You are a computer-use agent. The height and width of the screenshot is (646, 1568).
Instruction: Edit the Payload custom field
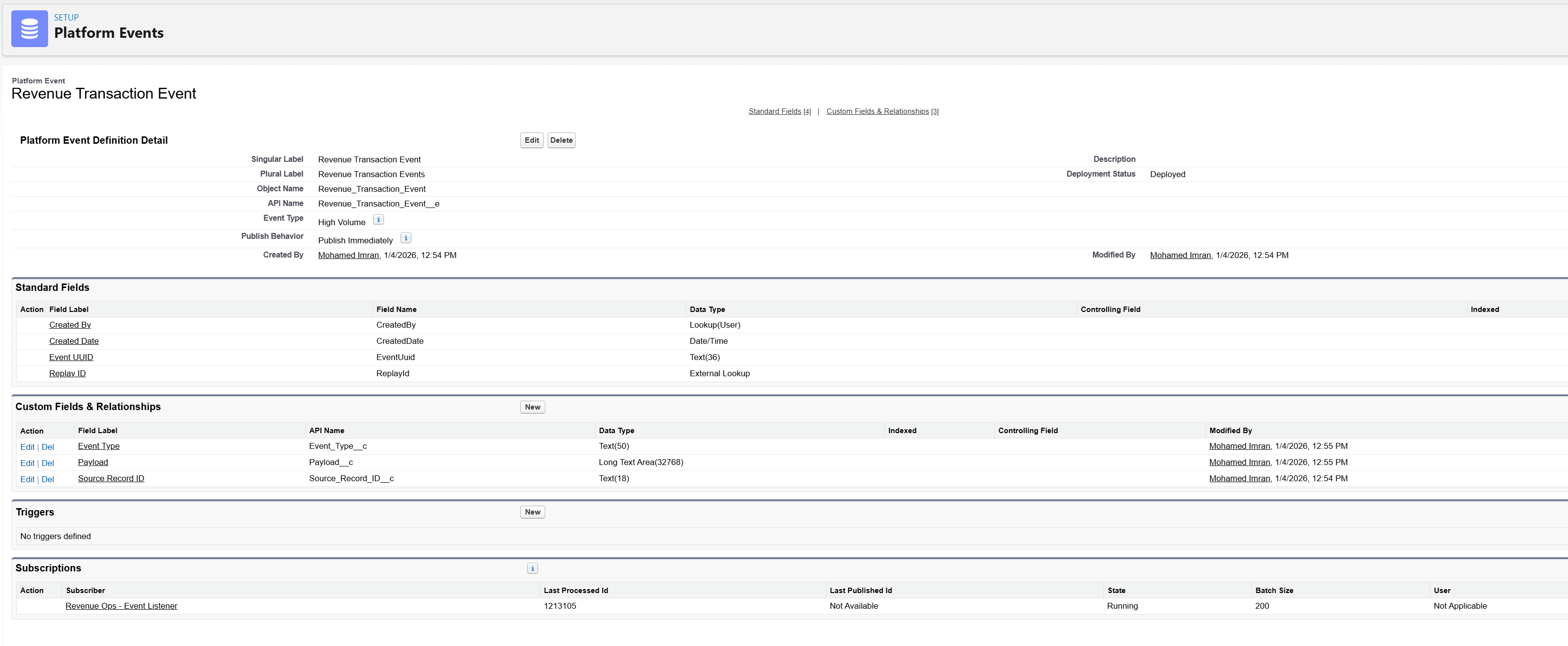tap(27, 464)
